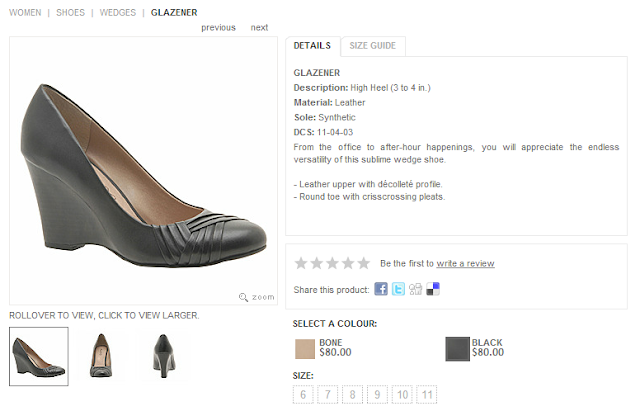Pick the Bone colour swatch
The width and height of the screenshot is (640, 411).
point(304,349)
